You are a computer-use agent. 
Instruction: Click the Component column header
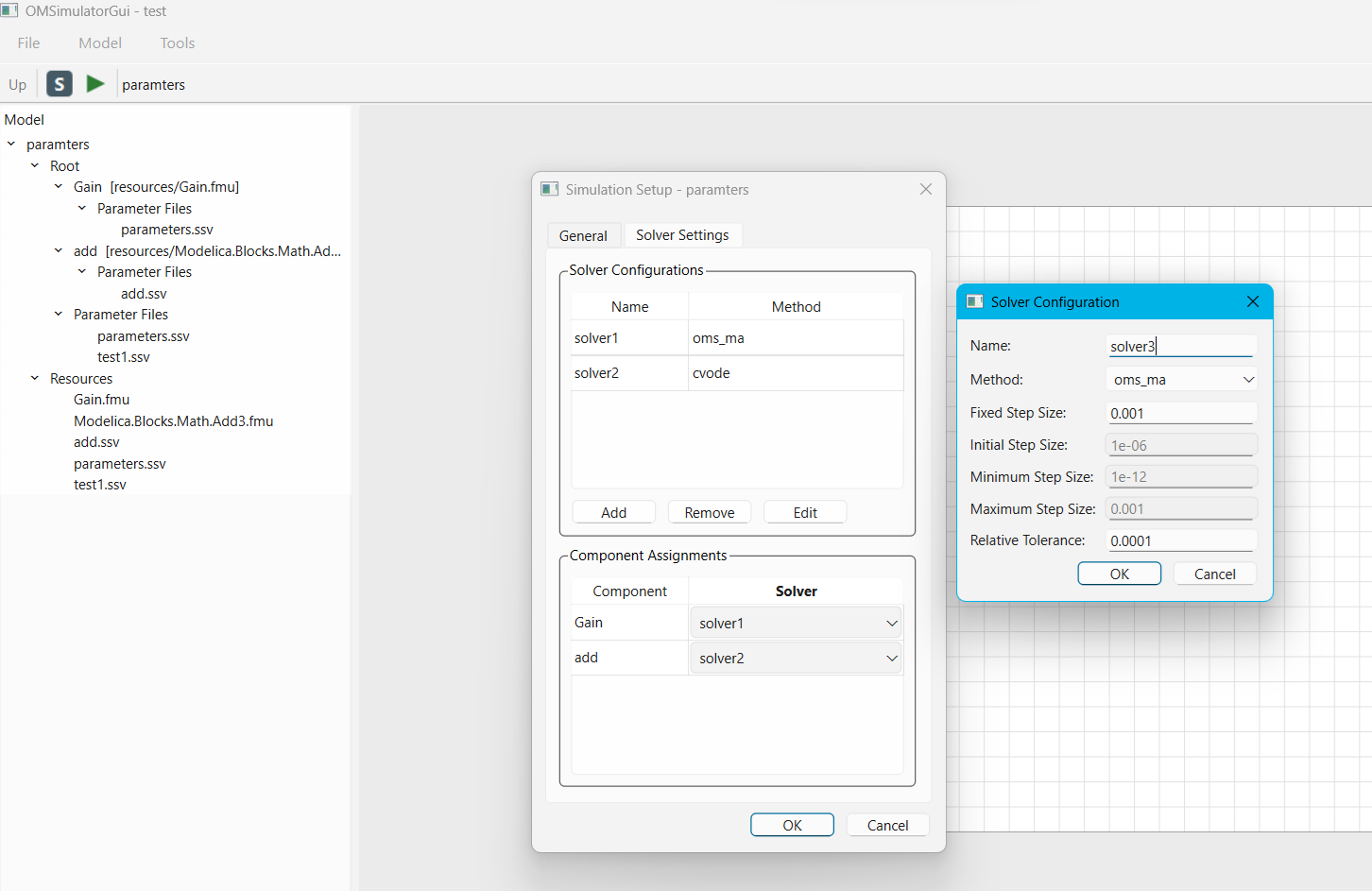click(x=630, y=591)
